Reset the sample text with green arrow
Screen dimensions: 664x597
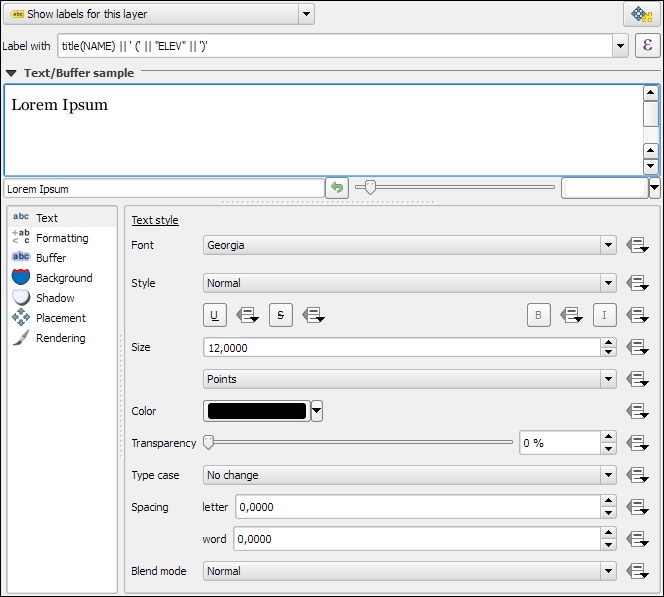(x=338, y=188)
